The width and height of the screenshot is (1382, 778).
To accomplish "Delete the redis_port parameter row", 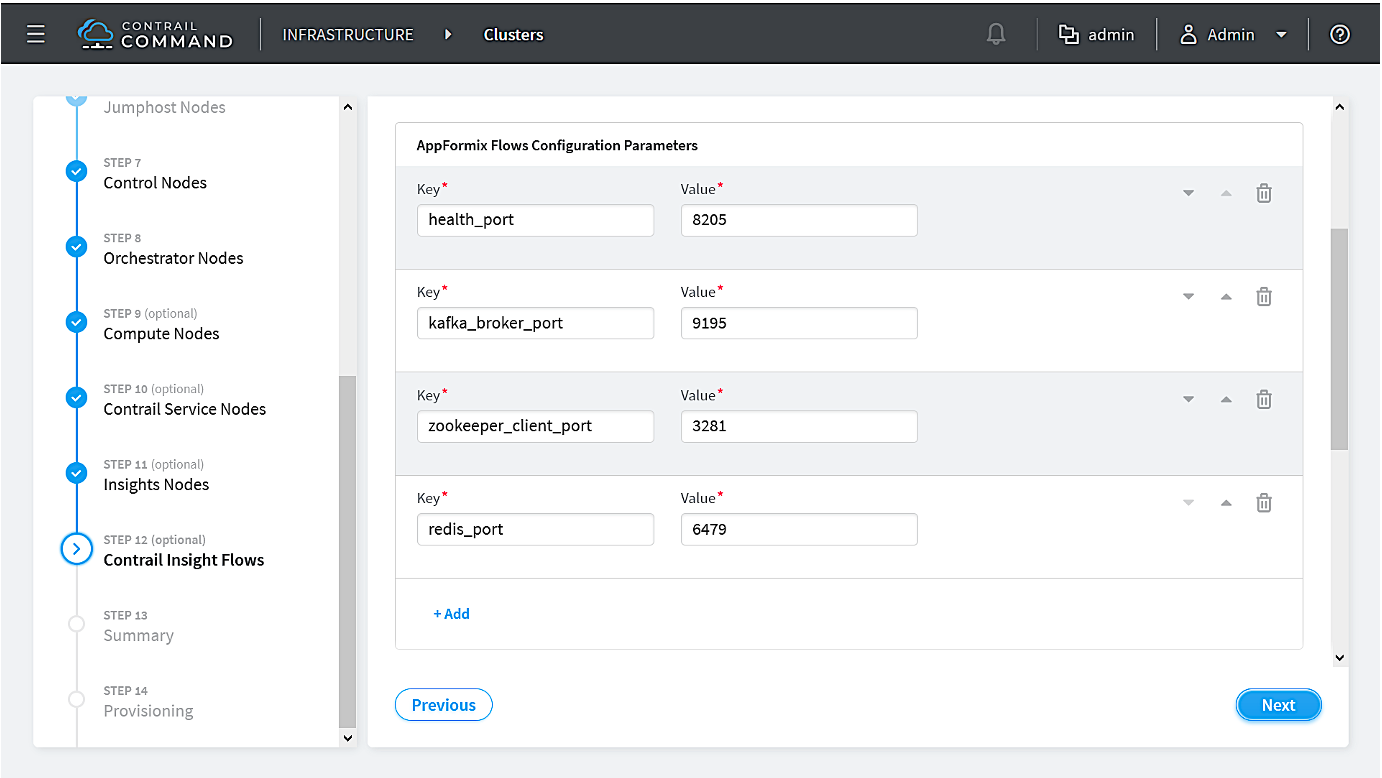I will point(1264,502).
